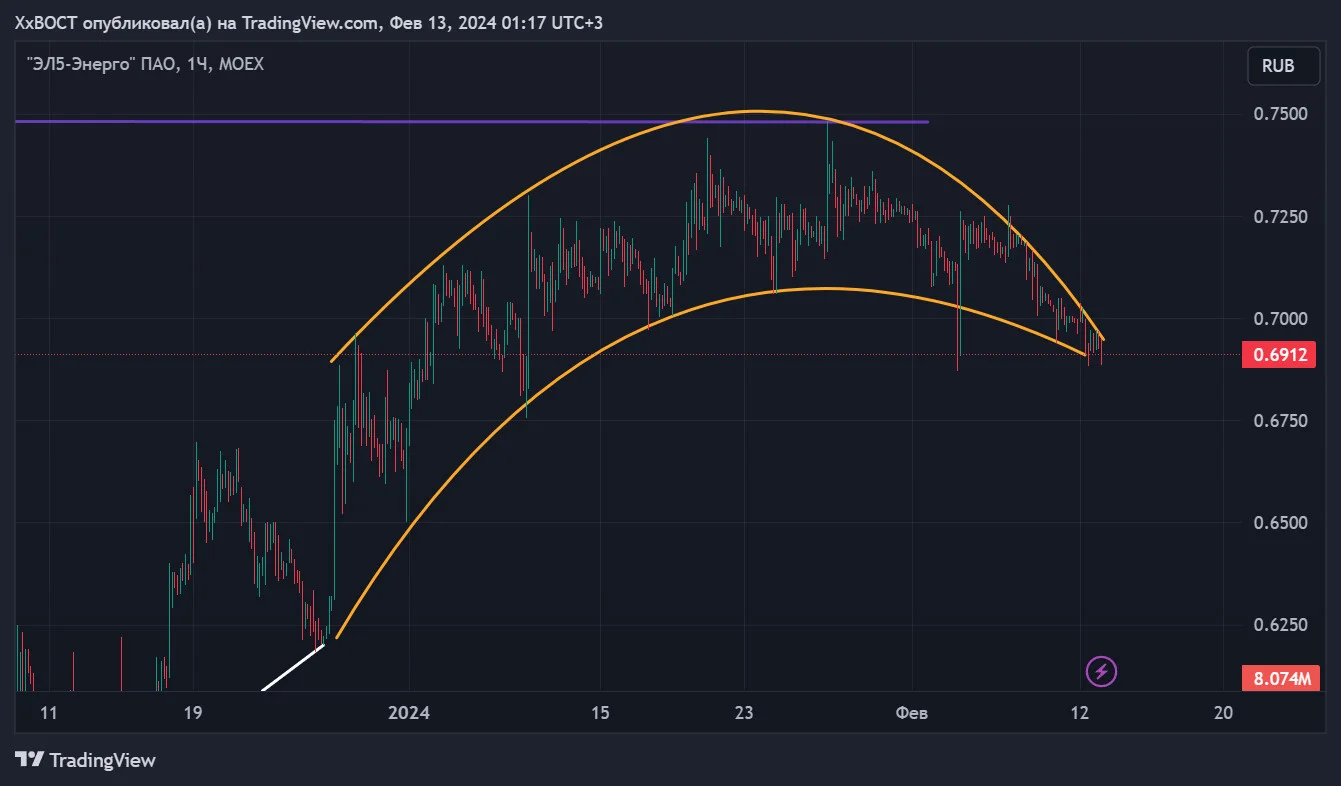Image resolution: width=1341 pixels, height=786 pixels.
Task: Click the 23 date label on time axis
Action: pos(744,713)
